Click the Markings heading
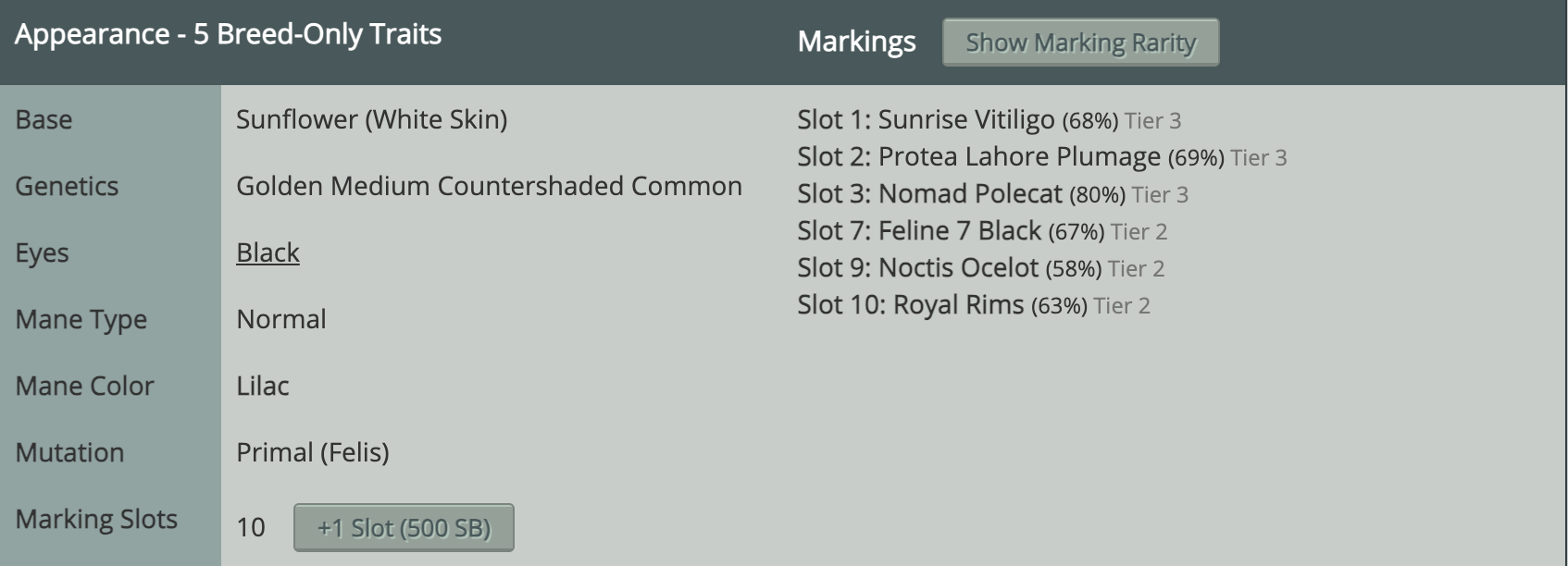This screenshot has width=1568, height=566. tap(856, 42)
